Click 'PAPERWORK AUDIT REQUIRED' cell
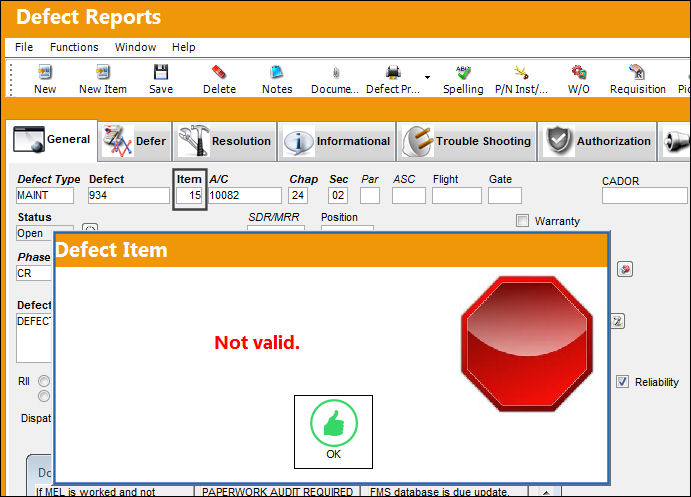 point(277,491)
